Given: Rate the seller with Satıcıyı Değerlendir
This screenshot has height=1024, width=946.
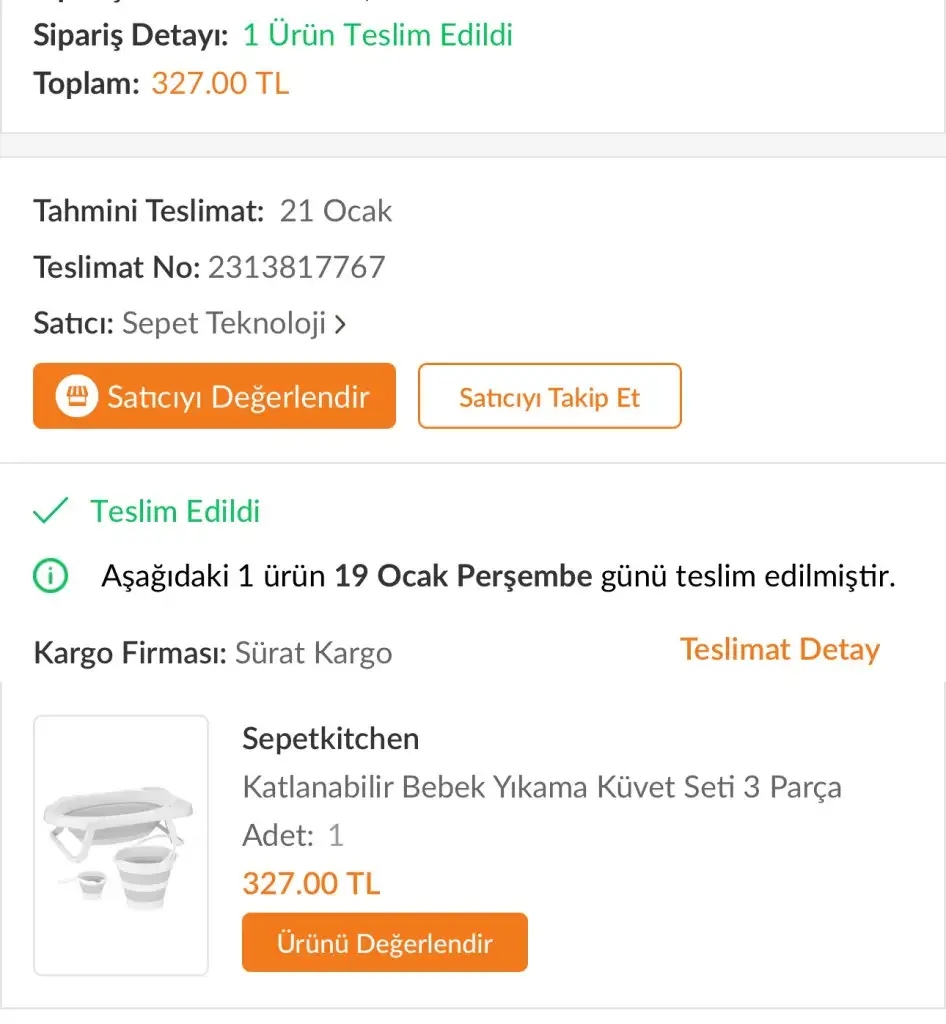Looking at the screenshot, I should (x=214, y=396).
